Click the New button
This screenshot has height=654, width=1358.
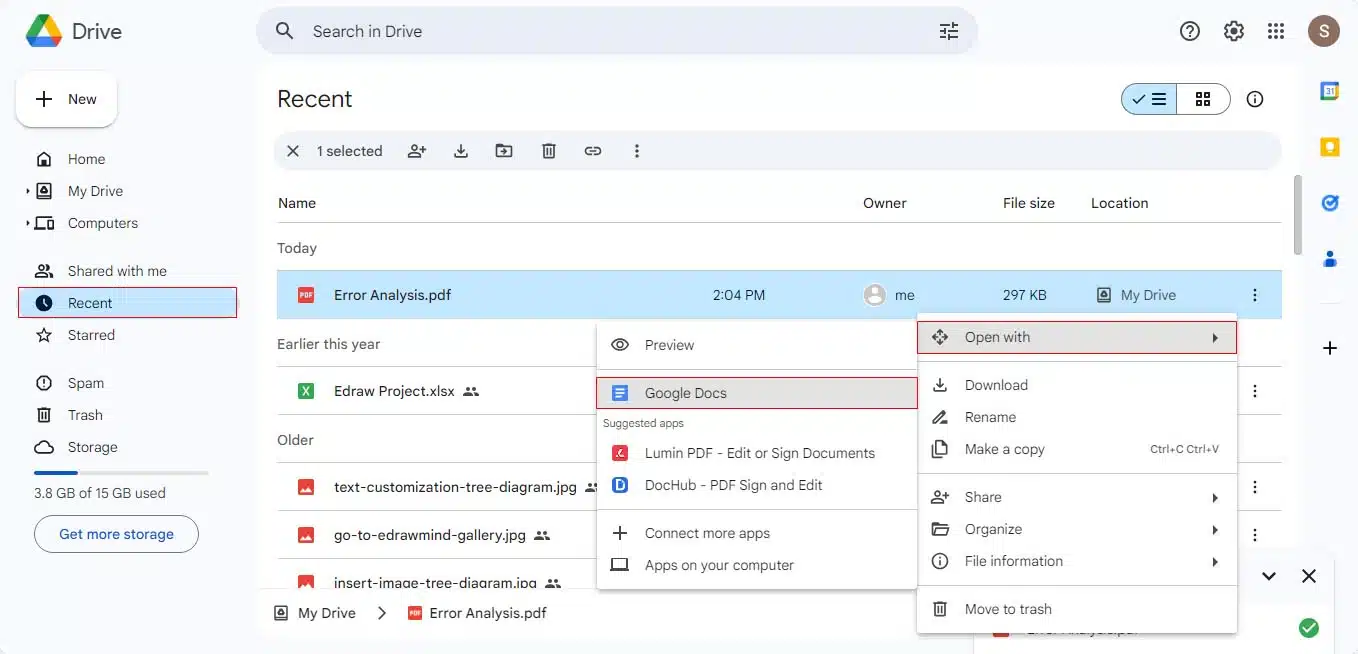[66, 99]
